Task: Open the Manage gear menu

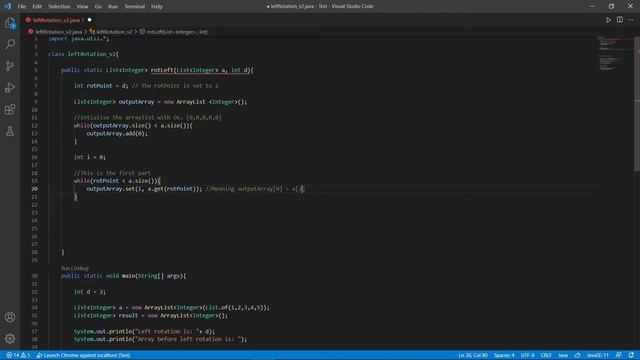Action: click(10, 338)
